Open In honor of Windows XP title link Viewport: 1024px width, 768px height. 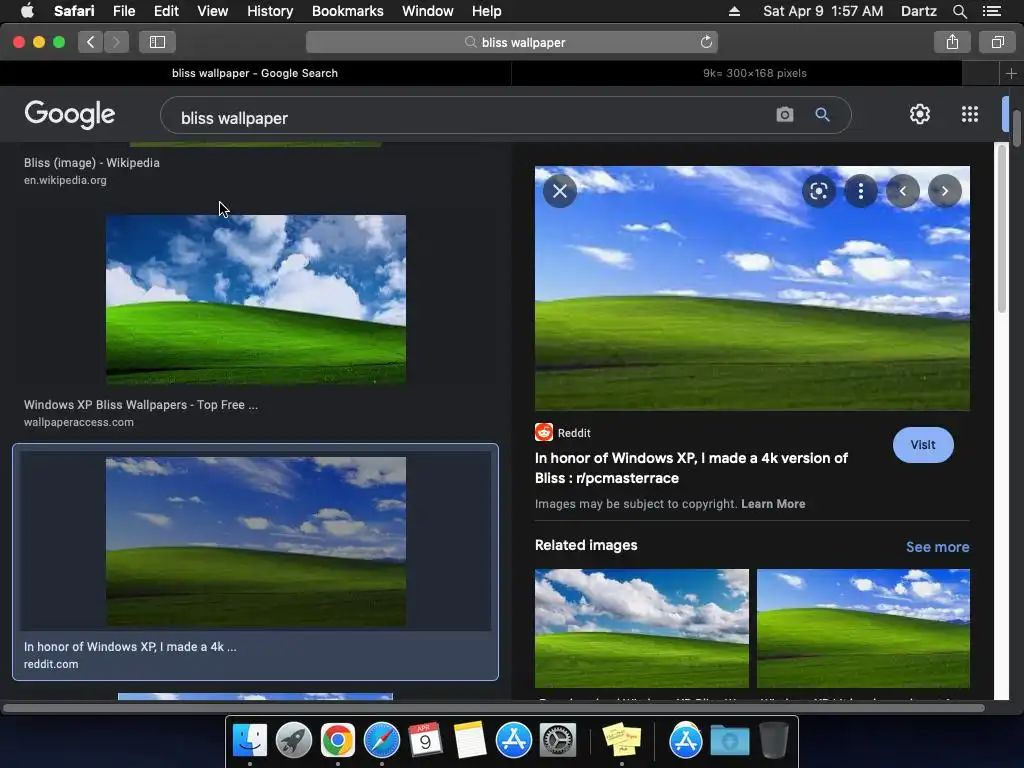[x=691, y=468]
